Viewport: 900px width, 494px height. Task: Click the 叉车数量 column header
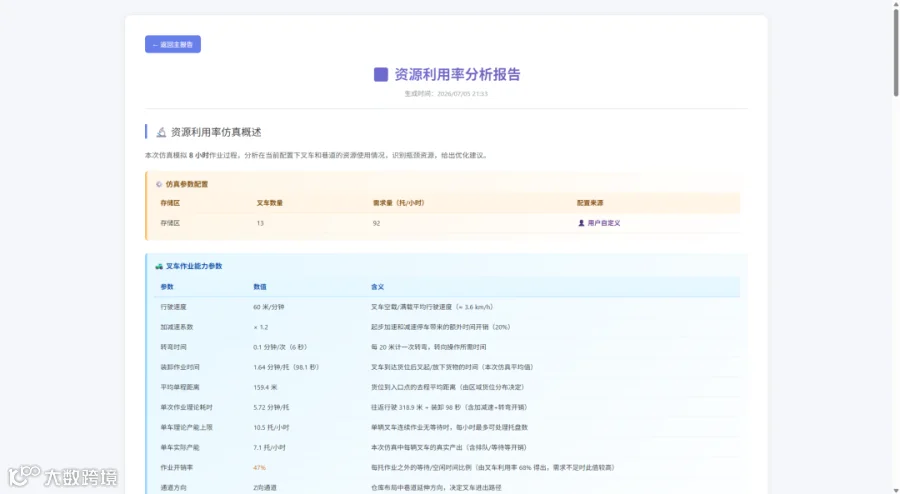[270, 203]
